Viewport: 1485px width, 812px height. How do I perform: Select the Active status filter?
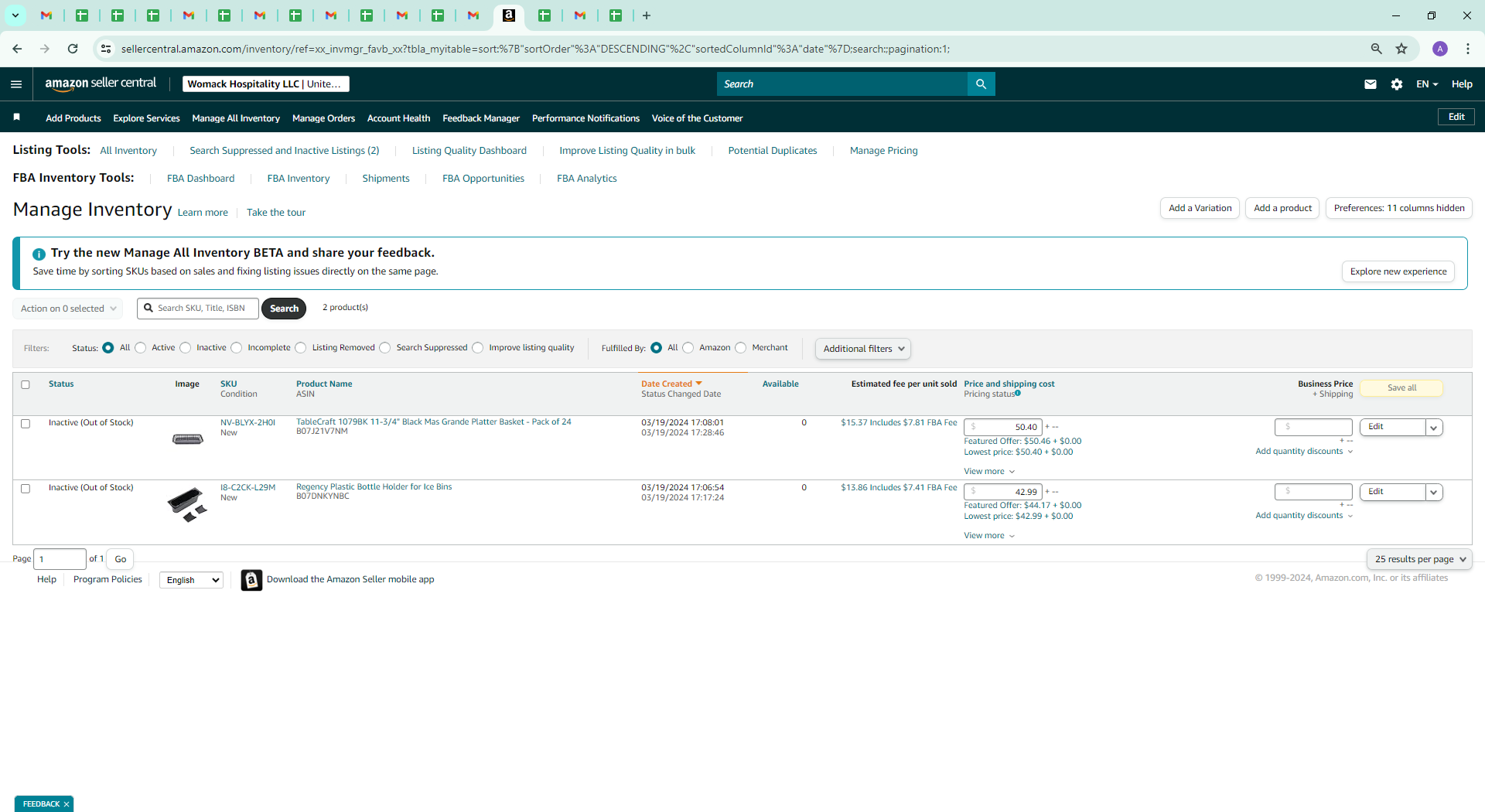tap(141, 348)
